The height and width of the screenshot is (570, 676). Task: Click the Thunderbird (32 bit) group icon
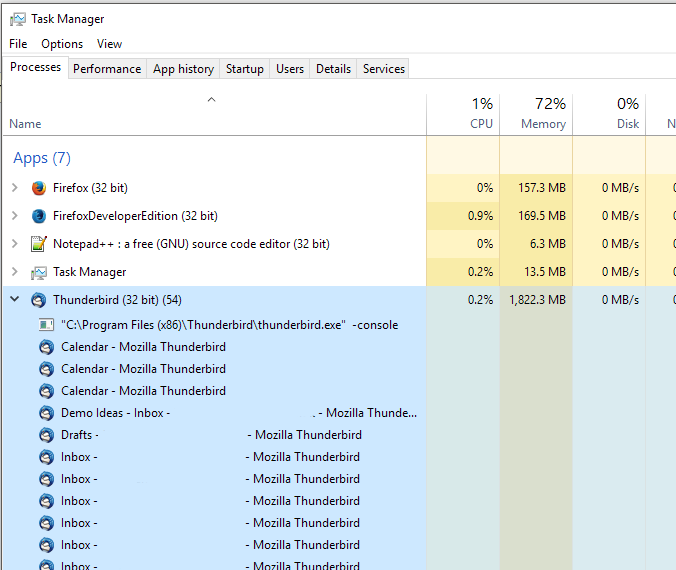[x=39, y=300]
